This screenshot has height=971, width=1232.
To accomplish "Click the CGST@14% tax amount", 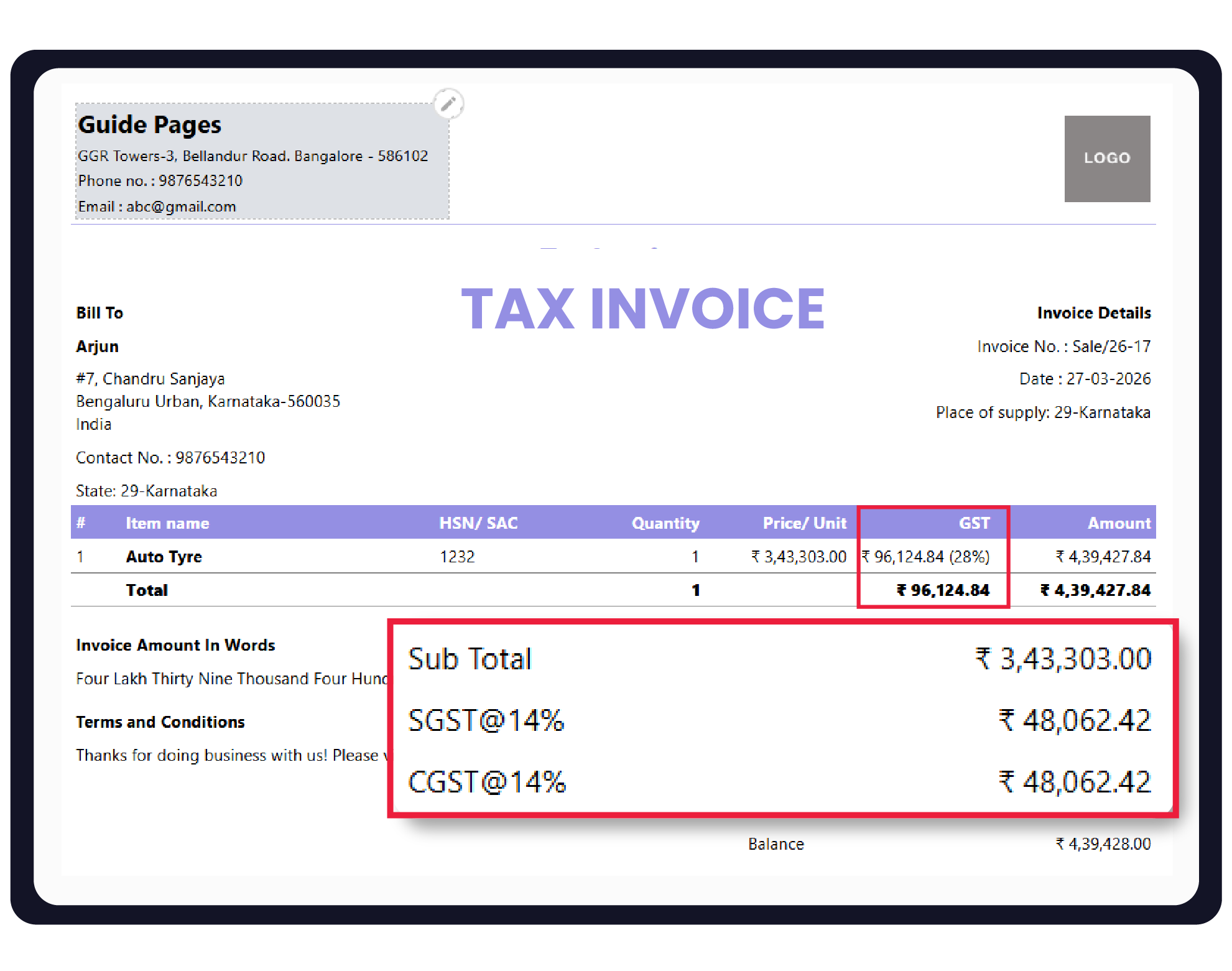I will coord(1075,782).
